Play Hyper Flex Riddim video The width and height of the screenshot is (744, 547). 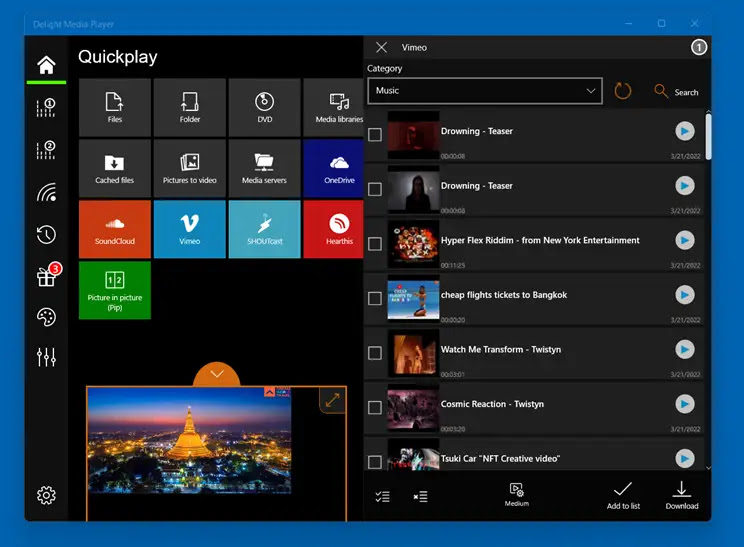(685, 240)
